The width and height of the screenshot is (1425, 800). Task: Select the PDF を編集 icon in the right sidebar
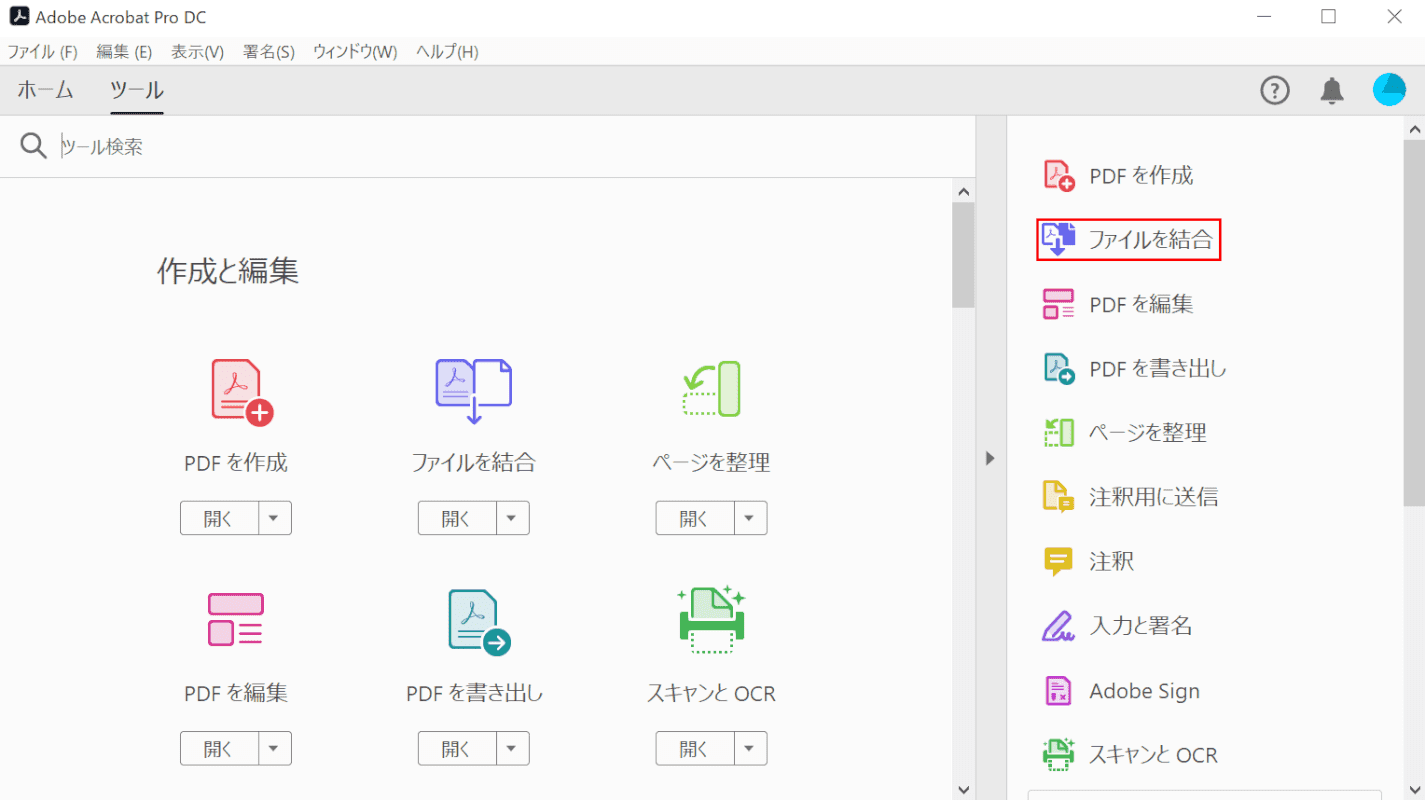pos(1058,304)
